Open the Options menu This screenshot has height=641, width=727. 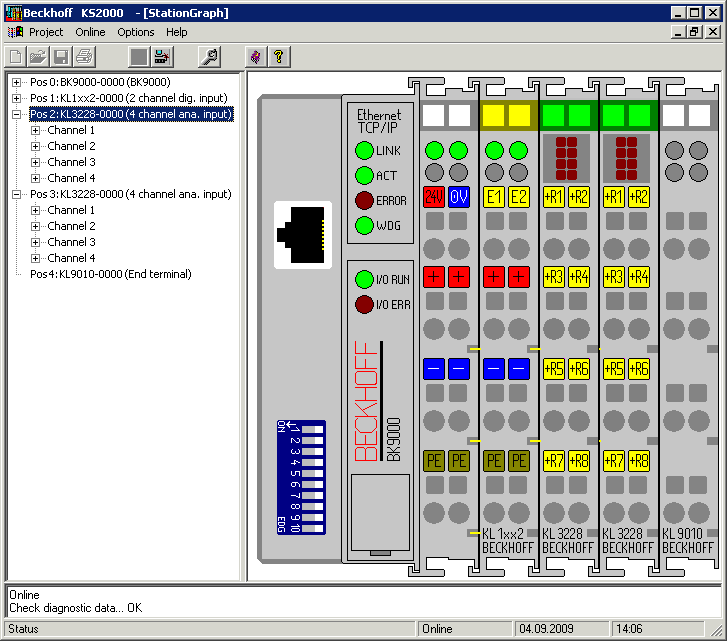pyautogui.click(x=135, y=32)
